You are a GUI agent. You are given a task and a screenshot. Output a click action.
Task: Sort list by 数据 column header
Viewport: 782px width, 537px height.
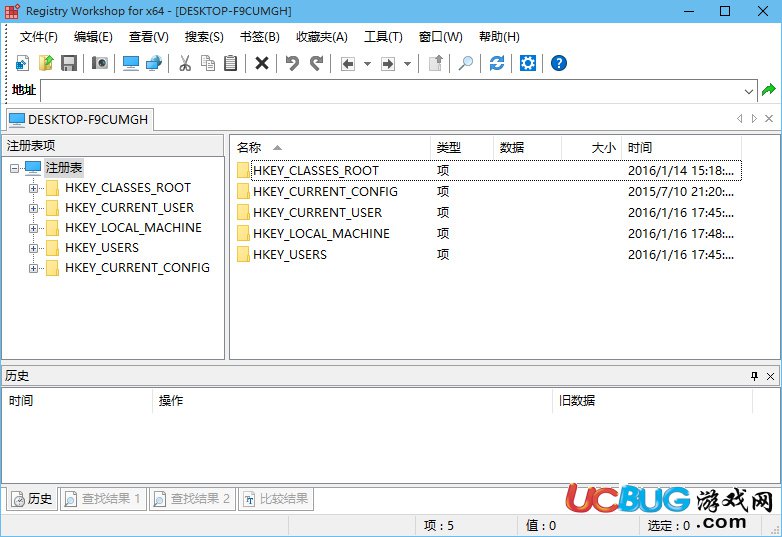pos(528,148)
